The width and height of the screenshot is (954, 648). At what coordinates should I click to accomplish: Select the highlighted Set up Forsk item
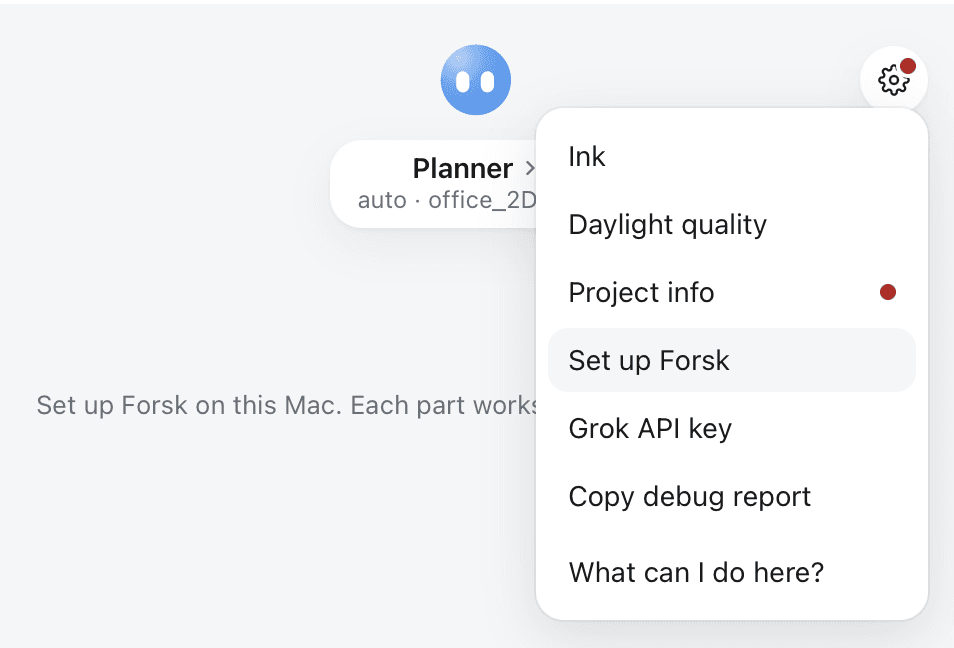point(732,360)
